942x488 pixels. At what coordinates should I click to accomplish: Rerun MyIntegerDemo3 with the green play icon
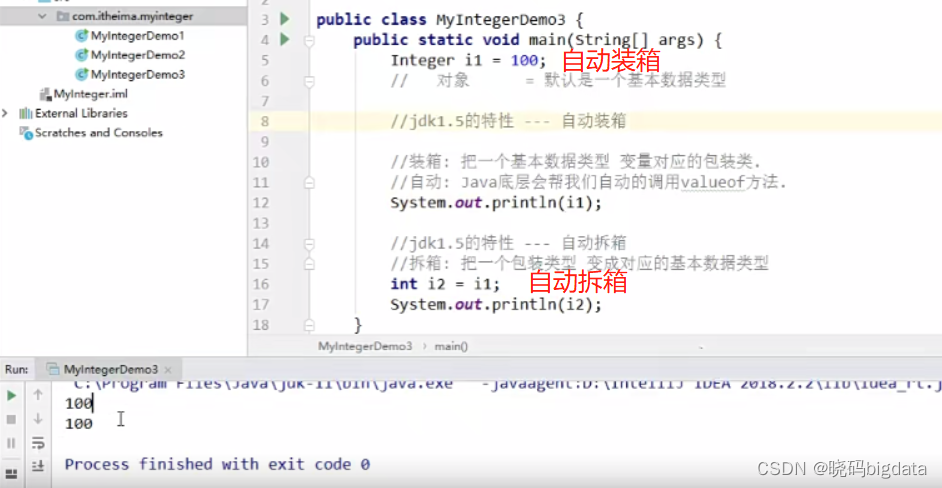11,395
